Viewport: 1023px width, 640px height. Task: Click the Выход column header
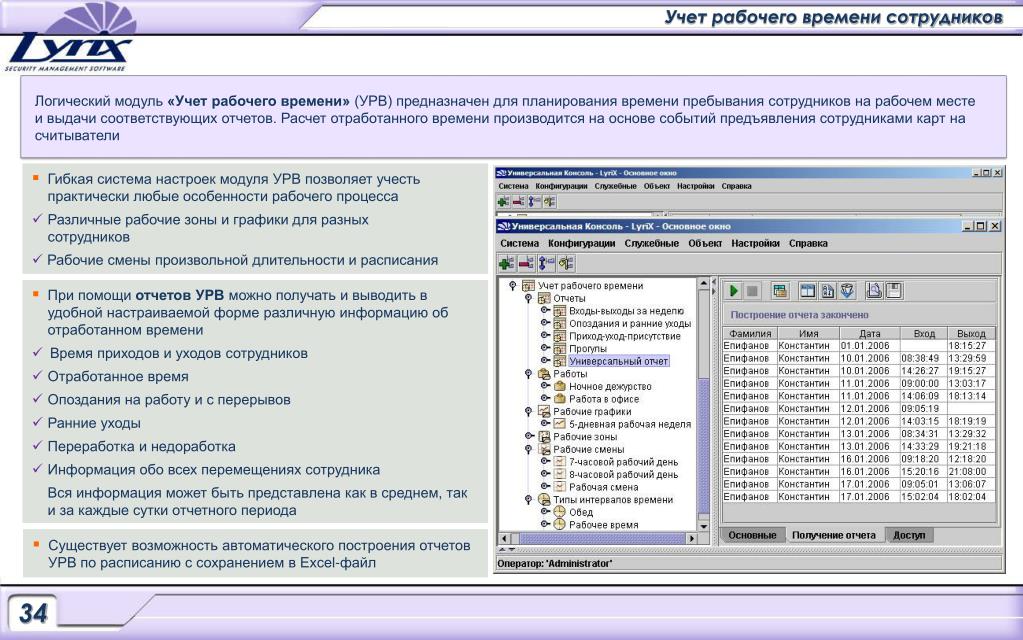[971, 333]
